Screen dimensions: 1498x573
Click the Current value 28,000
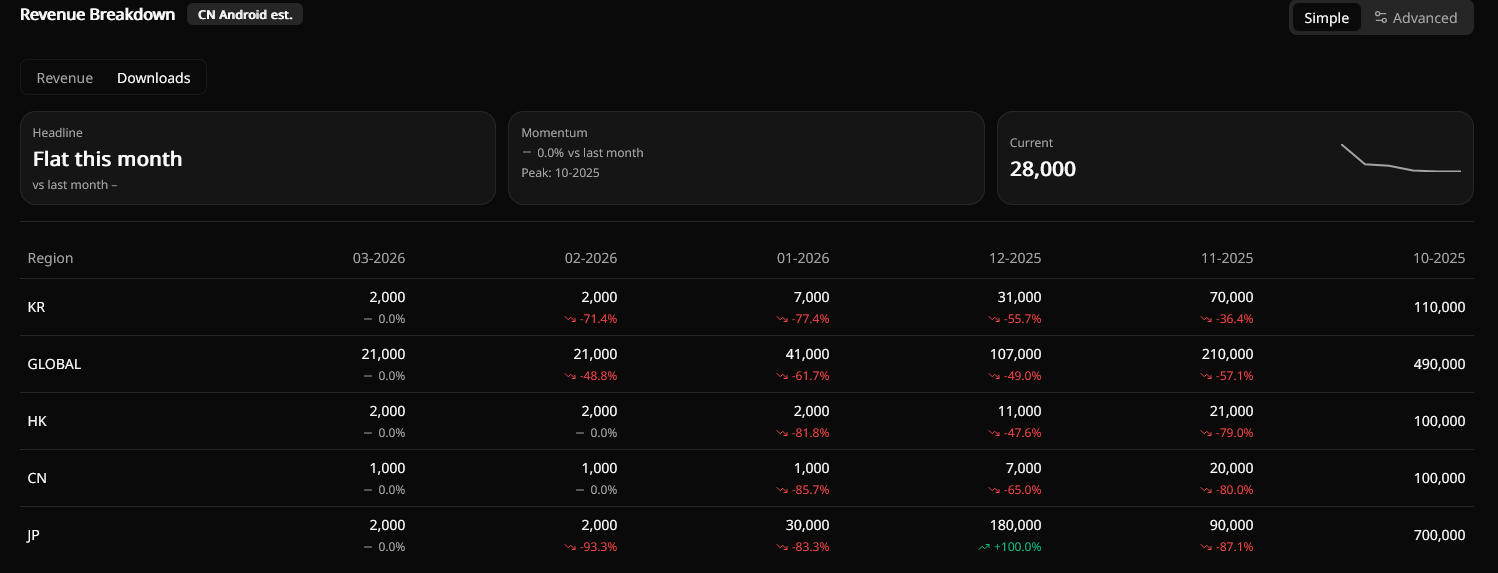pyautogui.click(x=1043, y=169)
